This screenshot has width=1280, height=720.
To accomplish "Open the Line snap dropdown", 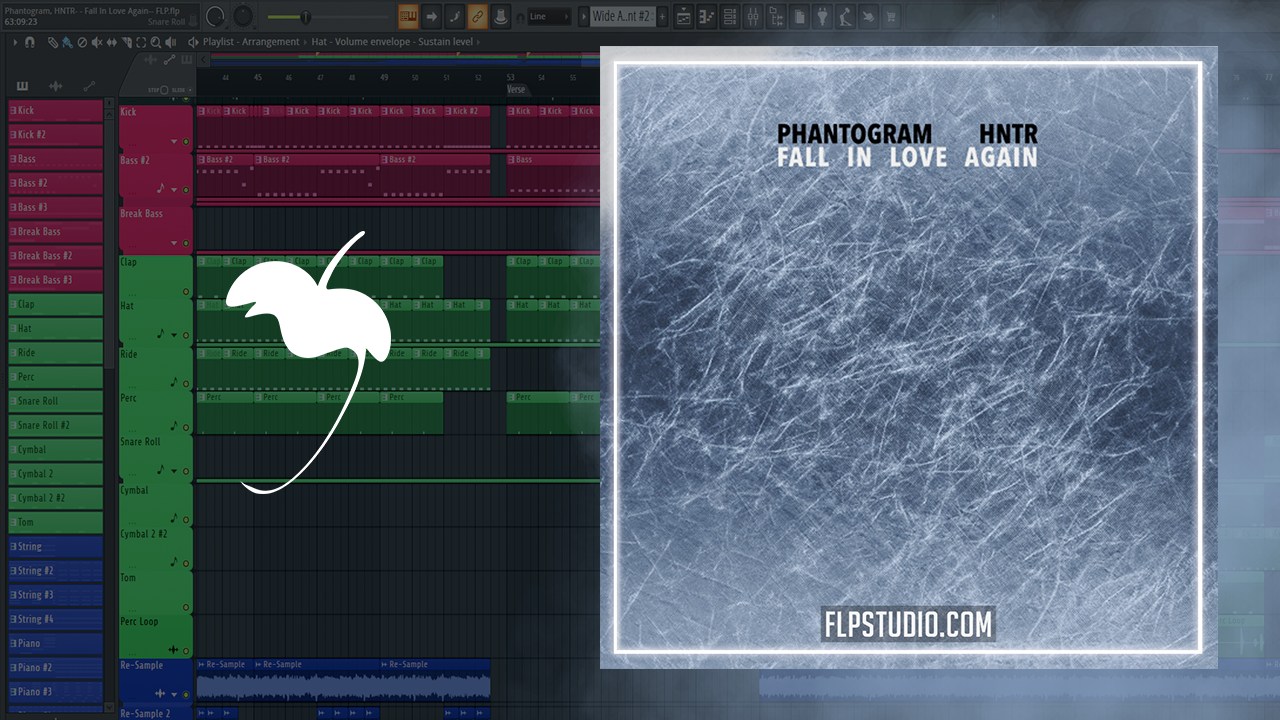I will [x=549, y=16].
